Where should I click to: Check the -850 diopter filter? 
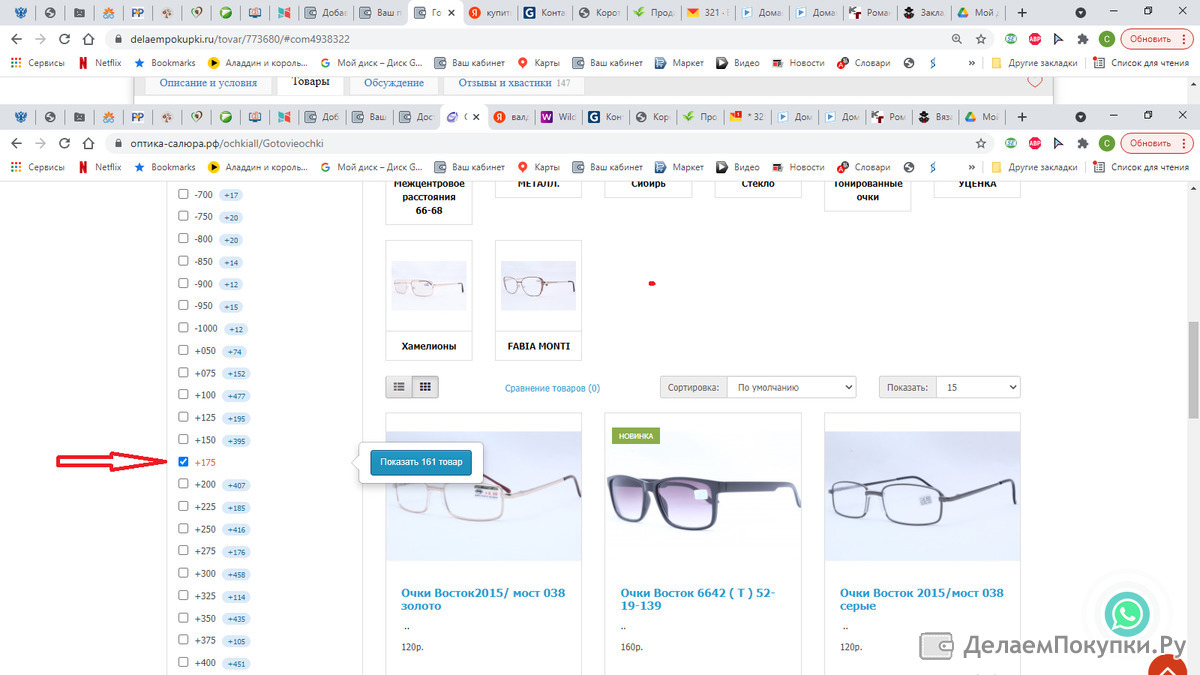click(183, 261)
